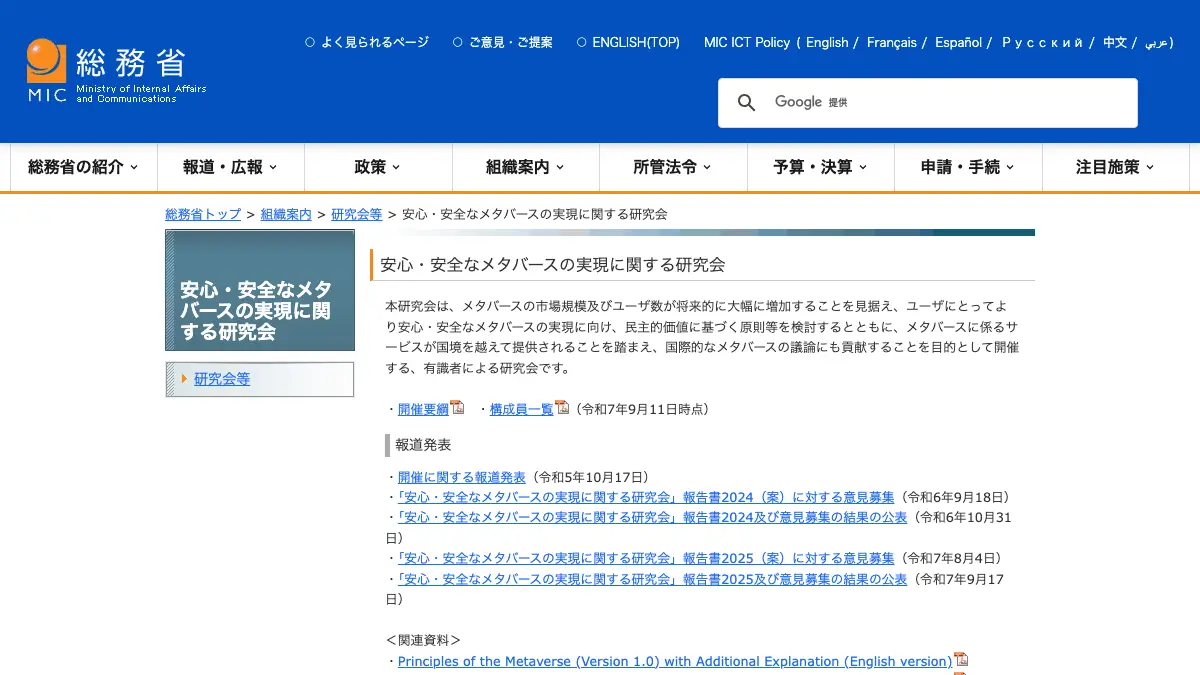Open MIC ICT Policy English link

[x=827, y=42]
